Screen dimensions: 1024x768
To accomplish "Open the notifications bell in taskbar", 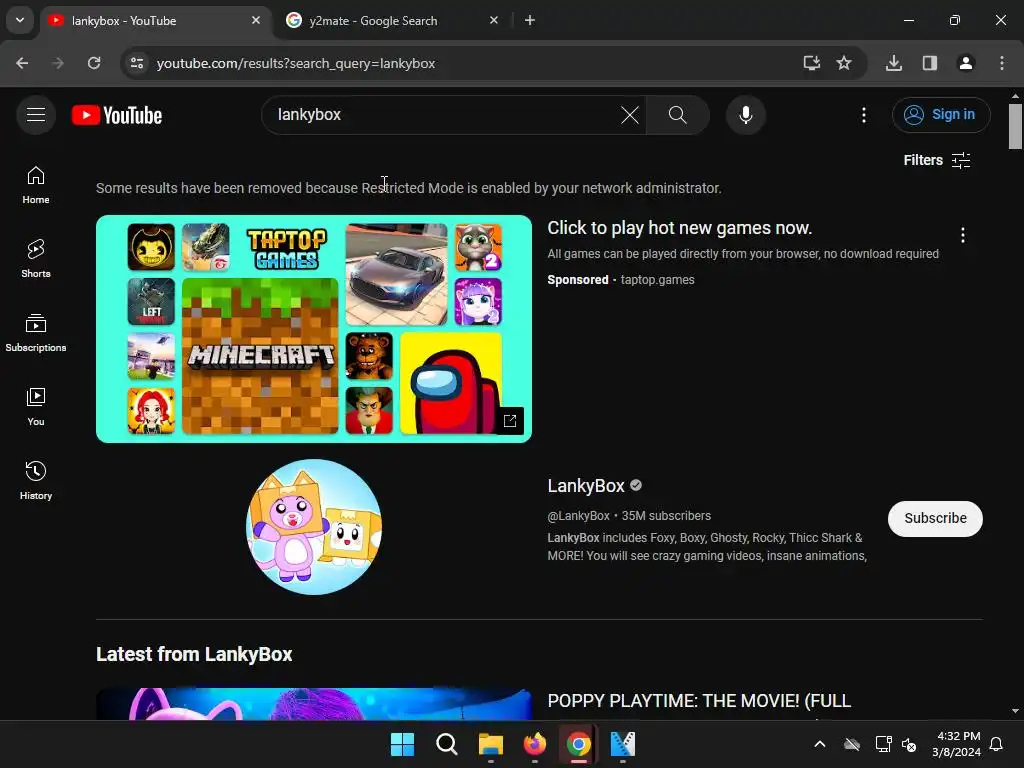I will (996, 744).
